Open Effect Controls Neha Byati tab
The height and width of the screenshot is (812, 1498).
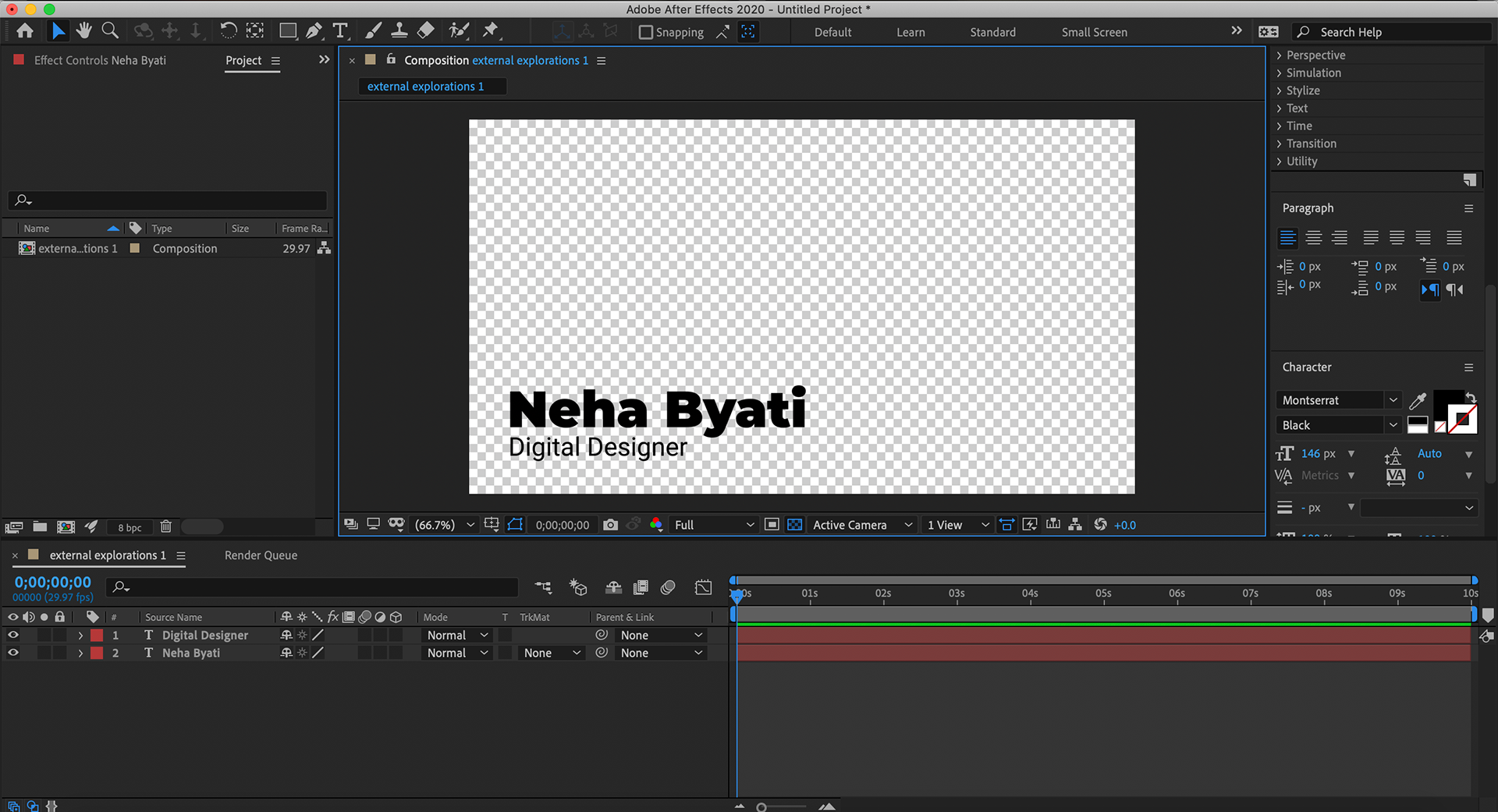point(100,60)
